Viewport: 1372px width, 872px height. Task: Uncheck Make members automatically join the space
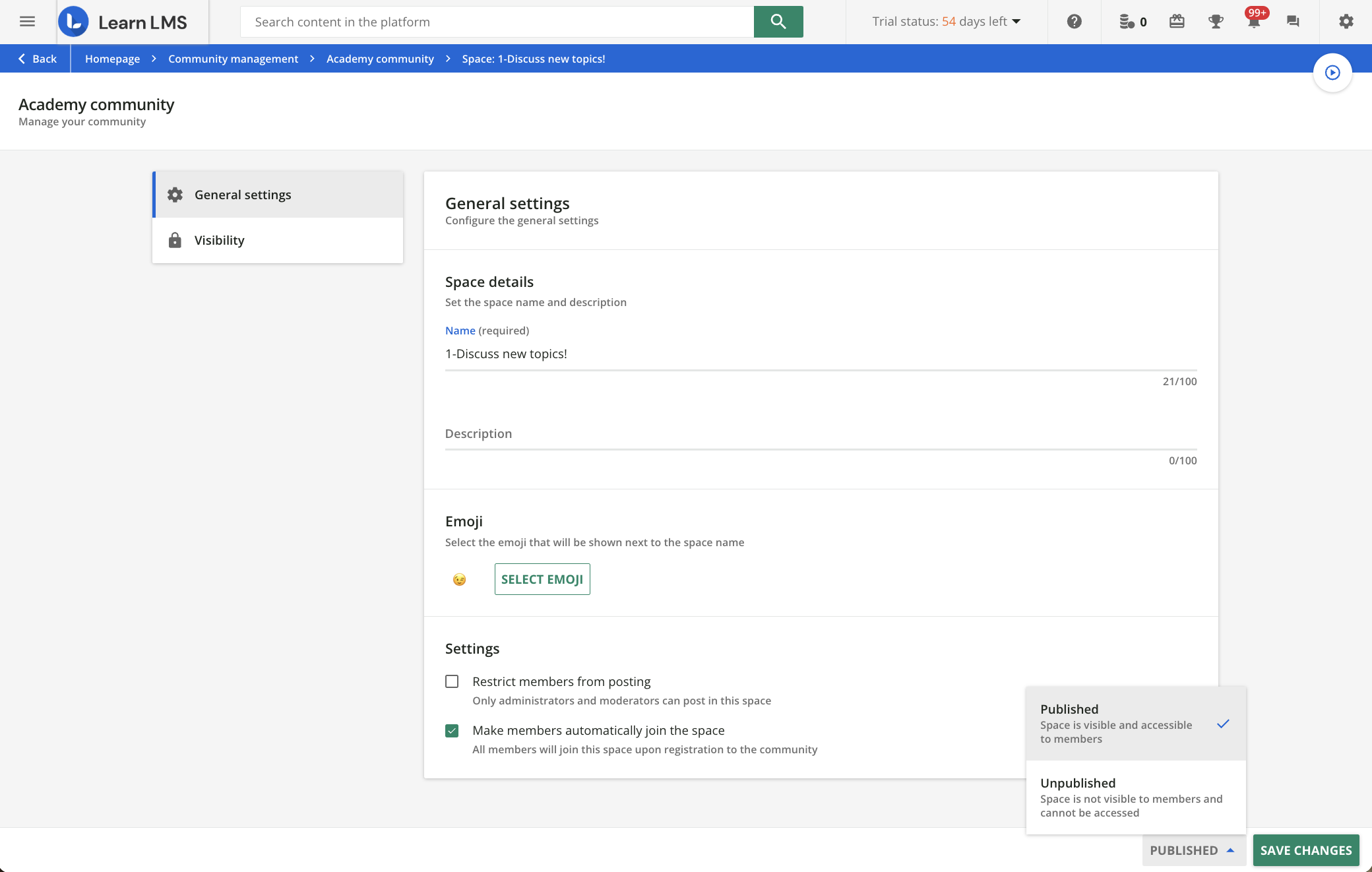(x=452, y=730)
